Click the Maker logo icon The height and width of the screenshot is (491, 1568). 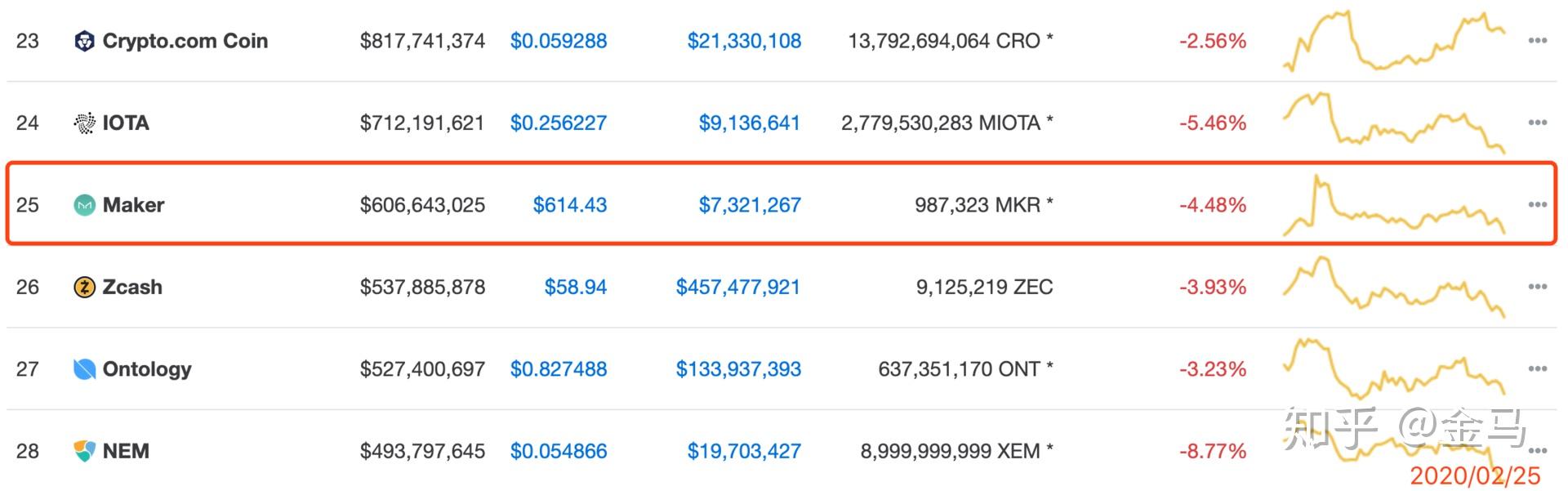(x=84, y=205)
